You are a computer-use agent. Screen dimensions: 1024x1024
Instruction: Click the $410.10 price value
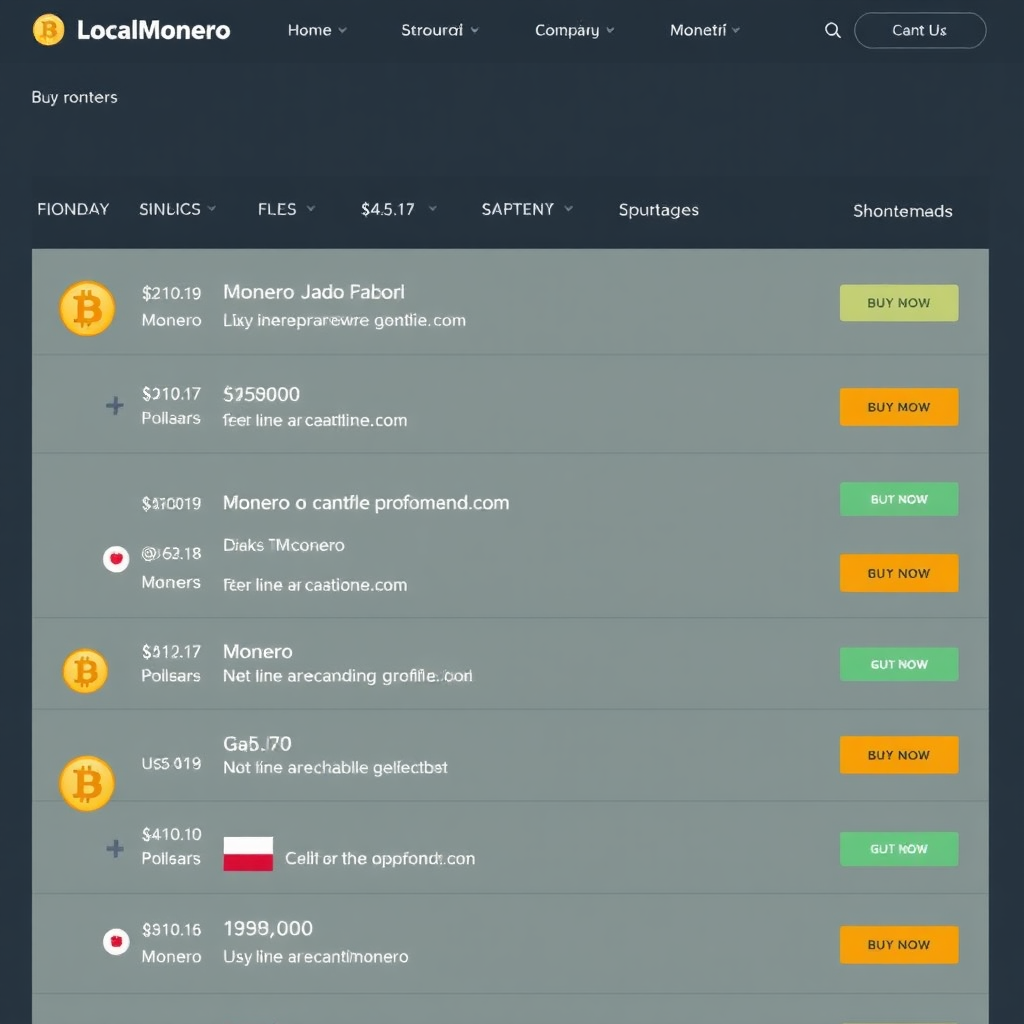point(171,834)
